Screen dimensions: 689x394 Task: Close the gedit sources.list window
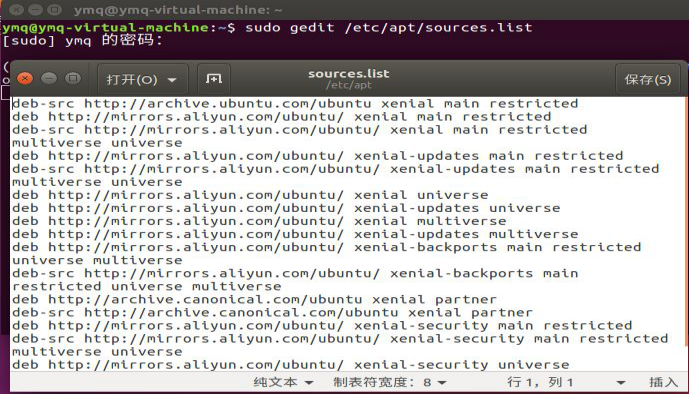25,79
